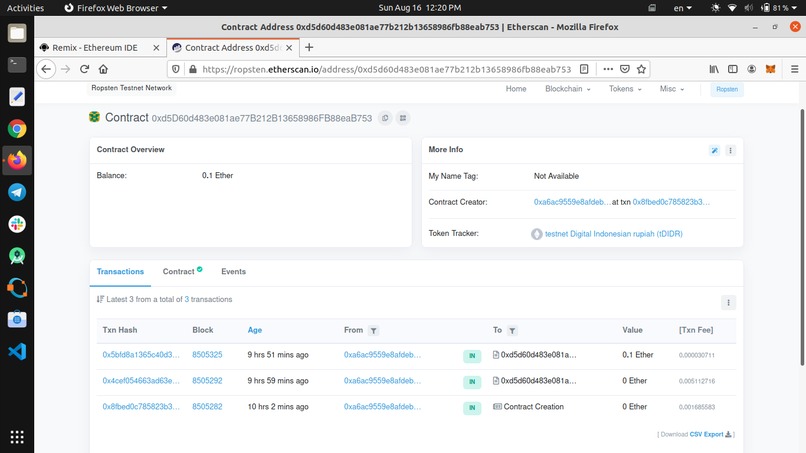The height and width of the screenshot is (453, 806).
Task: Copy the contract address to clipboard
Action: click(x=385, y=118)
